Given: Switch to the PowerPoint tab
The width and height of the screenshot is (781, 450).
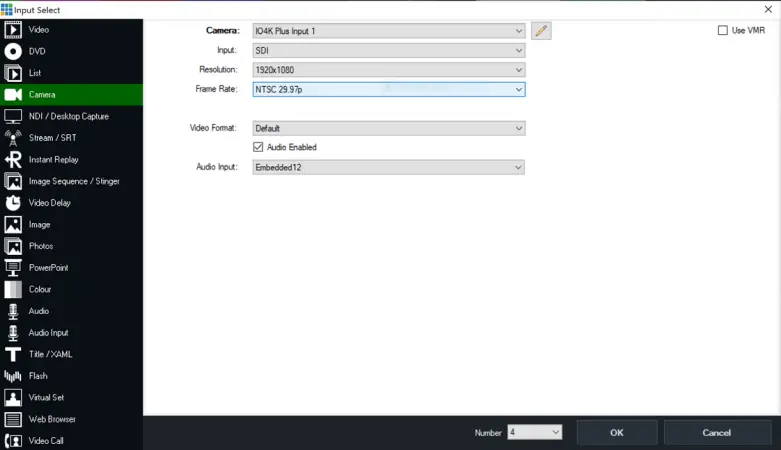Looking at the screenshot, I should [71, 268].
